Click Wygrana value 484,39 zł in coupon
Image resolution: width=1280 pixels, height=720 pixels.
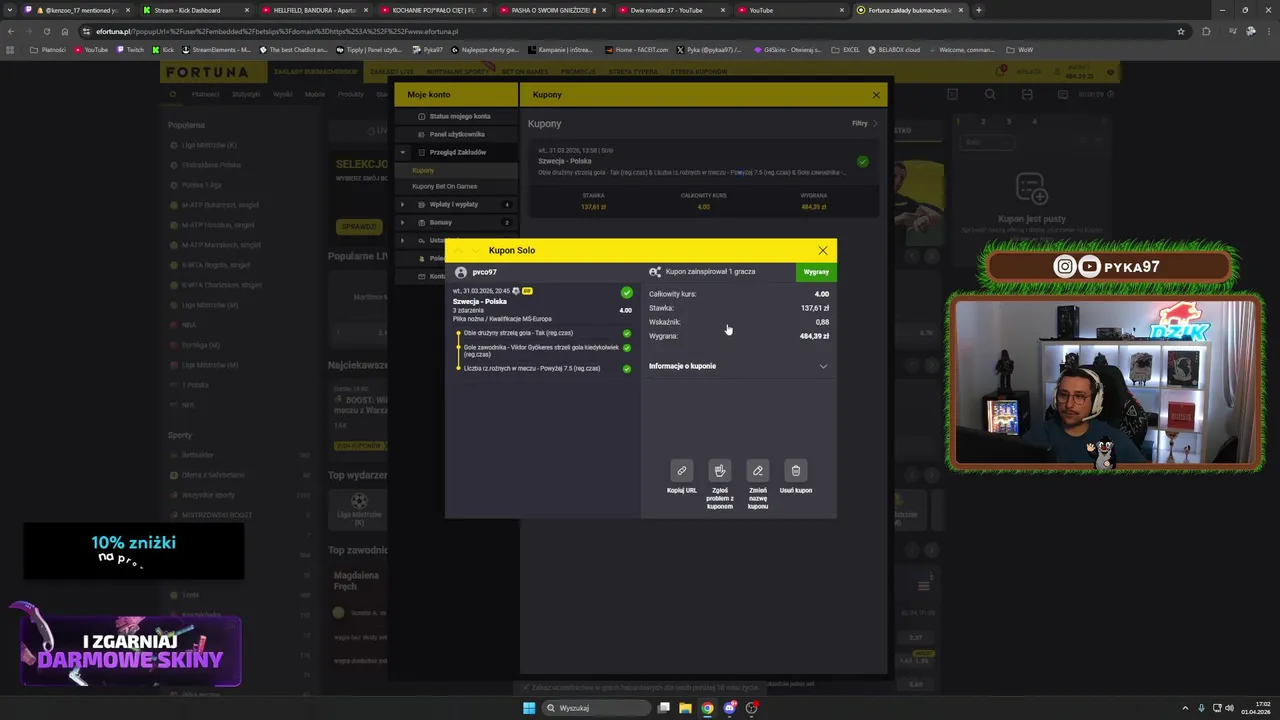click(814, 336)
